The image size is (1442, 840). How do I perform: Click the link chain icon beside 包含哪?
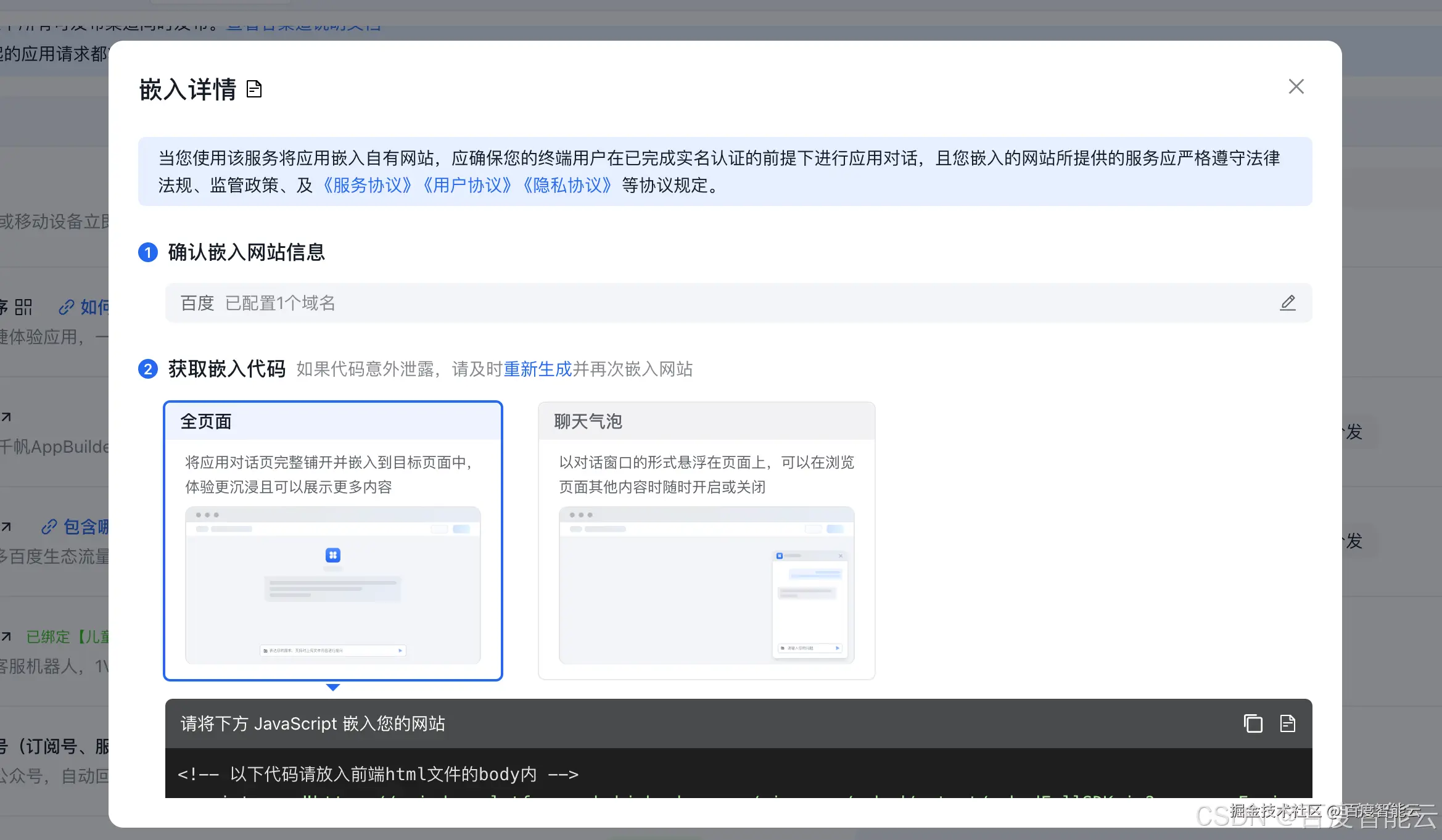click(49, 527)
